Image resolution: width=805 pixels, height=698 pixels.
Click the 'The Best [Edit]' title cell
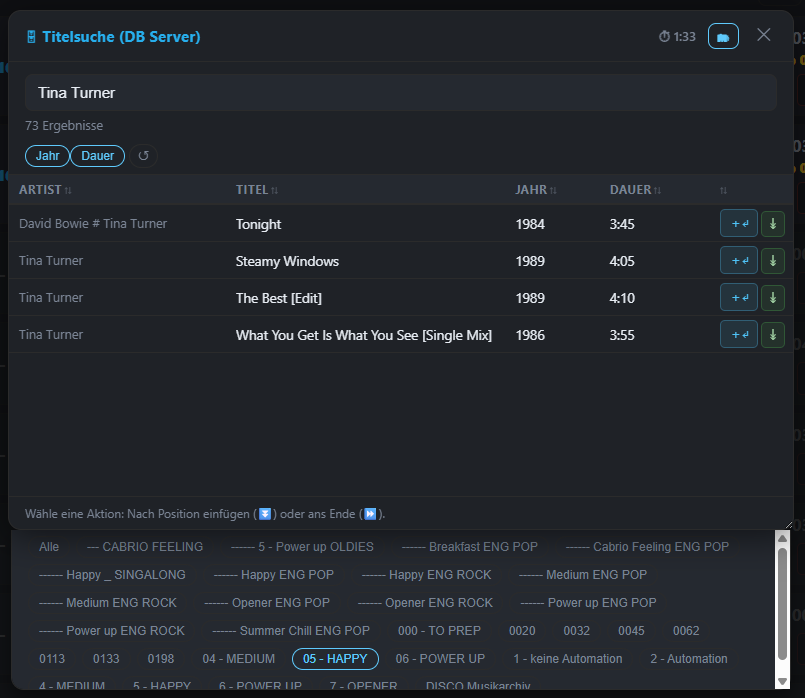pos(278,298)
